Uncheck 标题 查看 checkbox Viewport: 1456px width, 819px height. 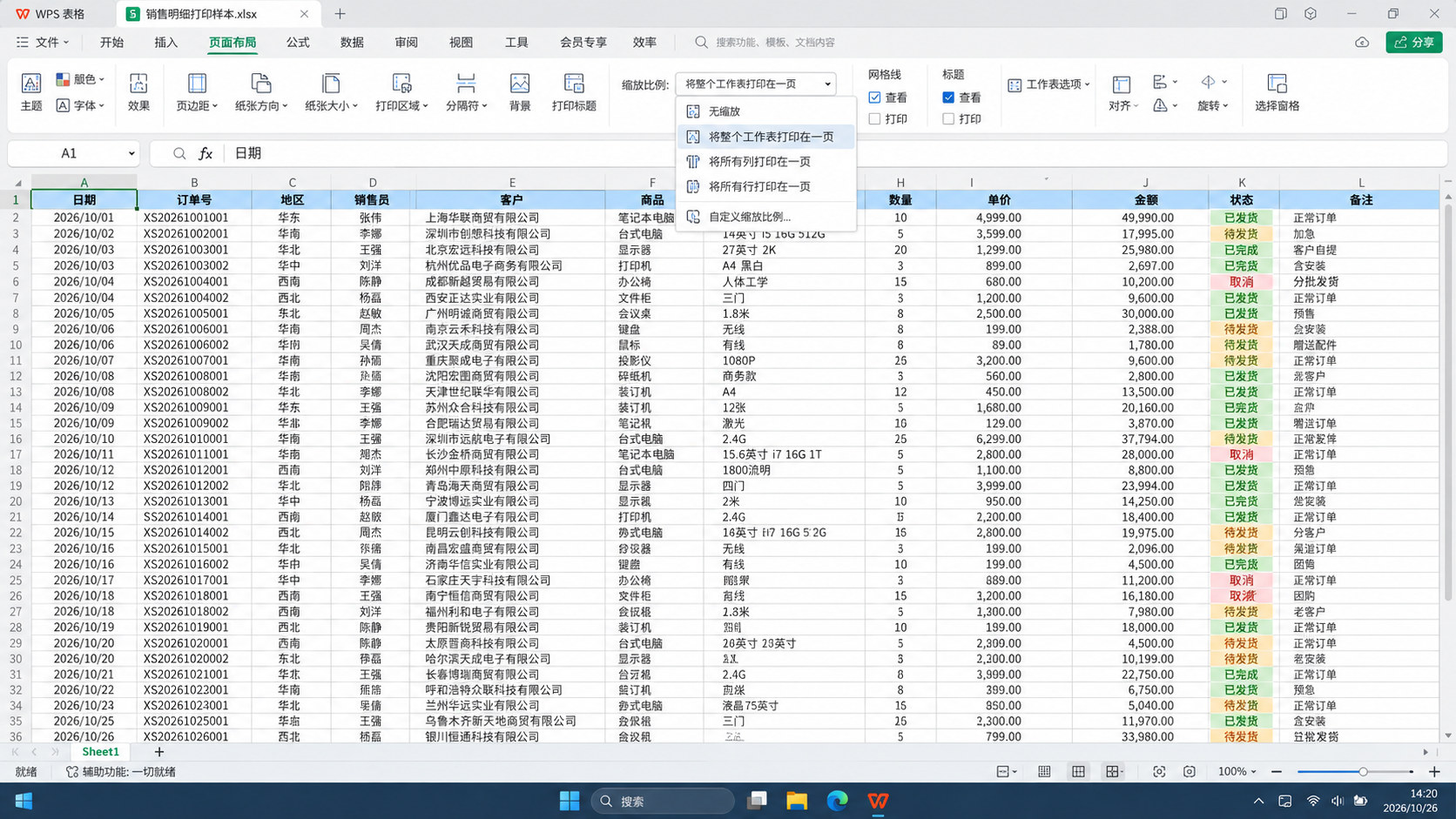948,97
